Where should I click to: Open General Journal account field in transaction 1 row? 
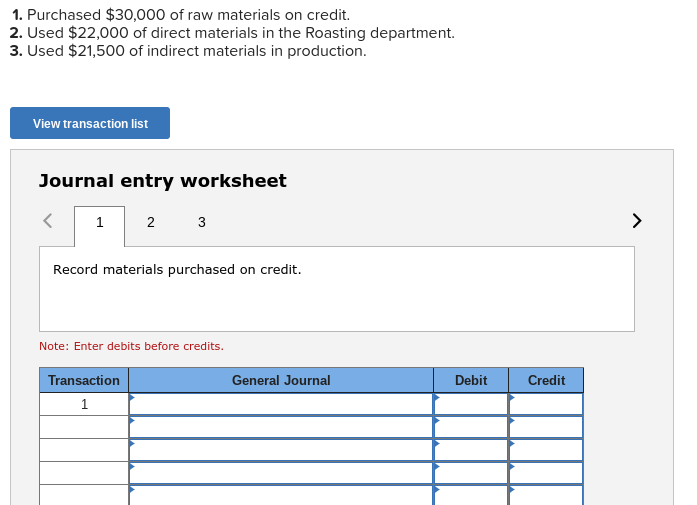click(x=281, y=404)
